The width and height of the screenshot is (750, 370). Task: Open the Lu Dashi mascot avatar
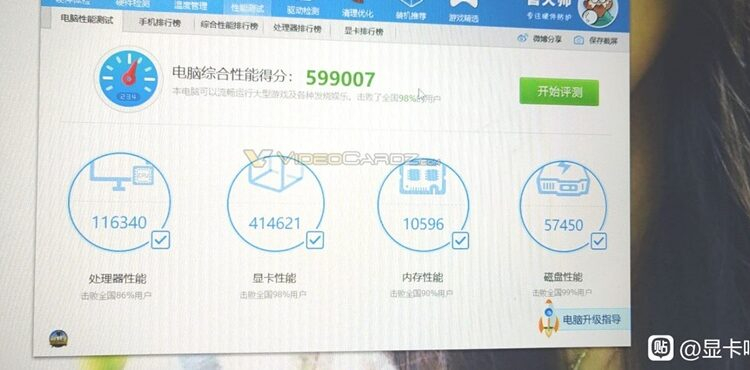[x=597, y=12]
